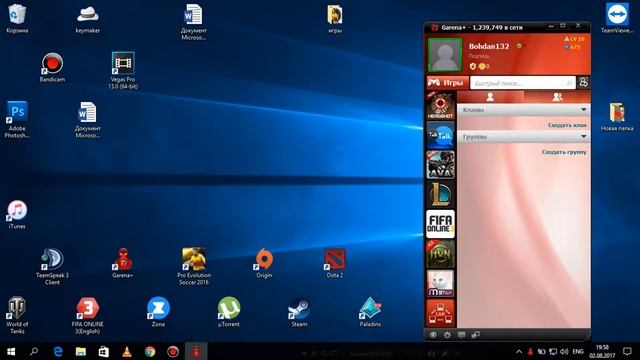Screen dimensions: 640x360
Task: Select the Dota 2 desktop shortcut
Action: point(335,263)
